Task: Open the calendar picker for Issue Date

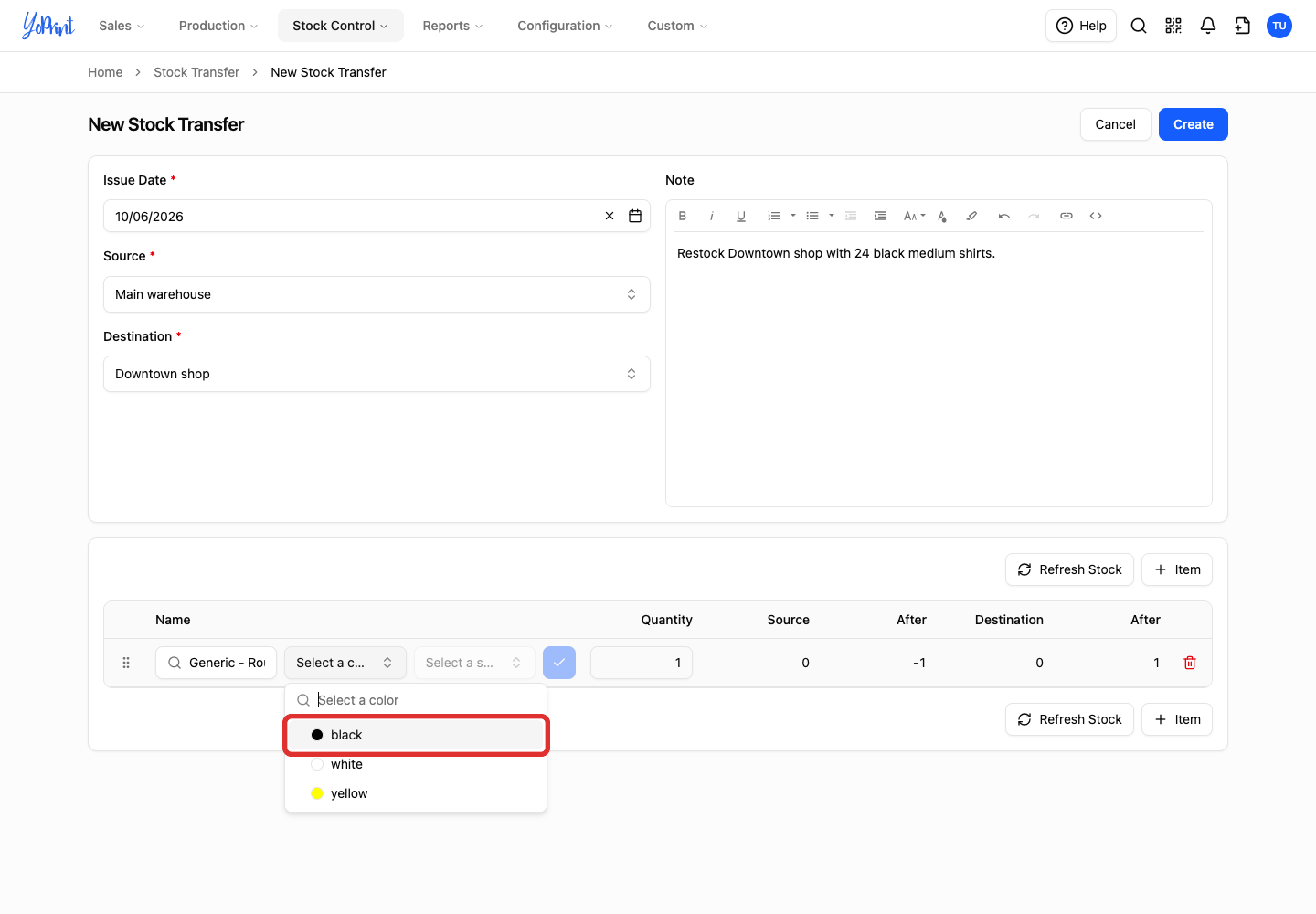Action: pos(635,216)
